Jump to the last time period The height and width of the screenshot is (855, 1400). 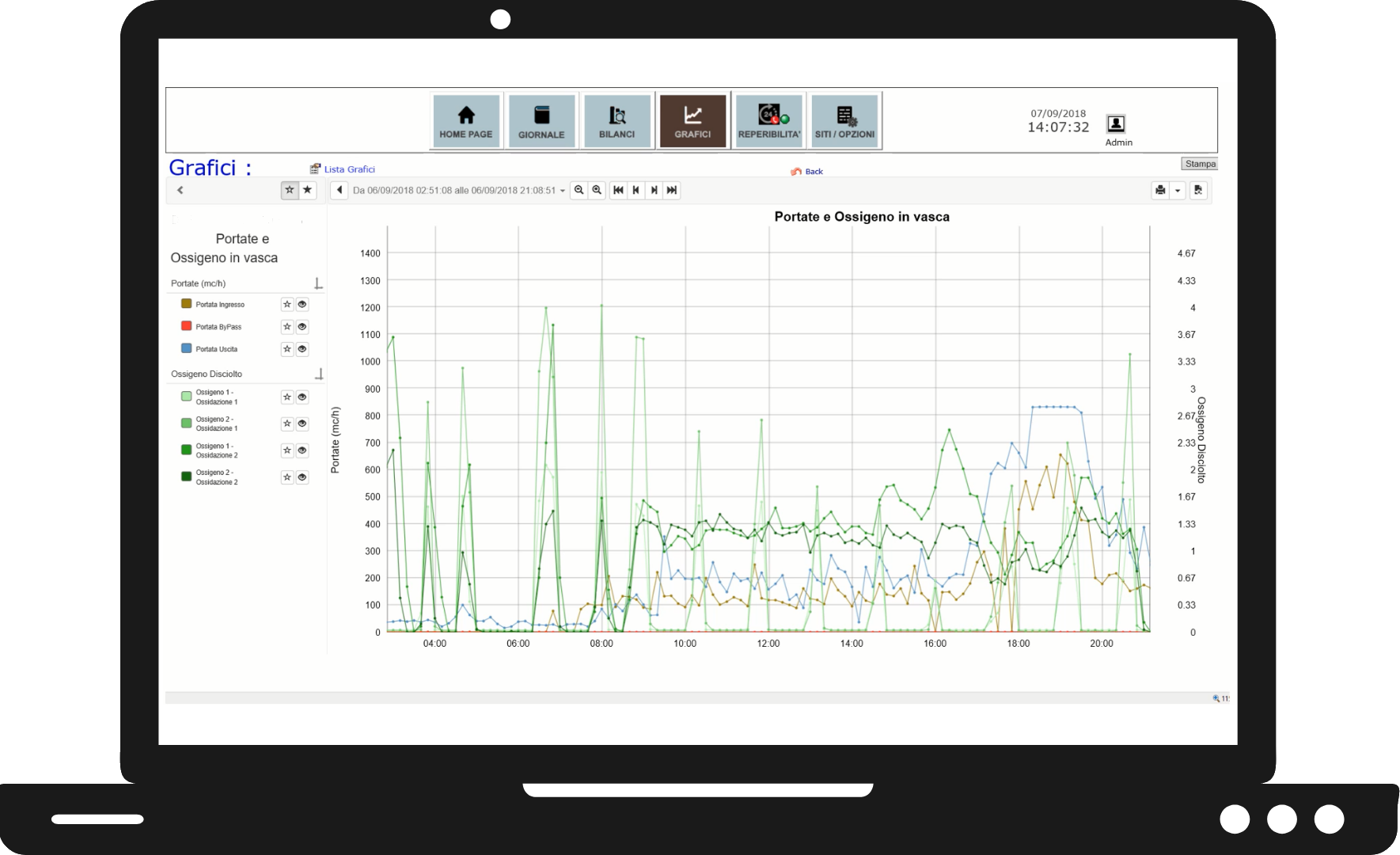[672, 190]
